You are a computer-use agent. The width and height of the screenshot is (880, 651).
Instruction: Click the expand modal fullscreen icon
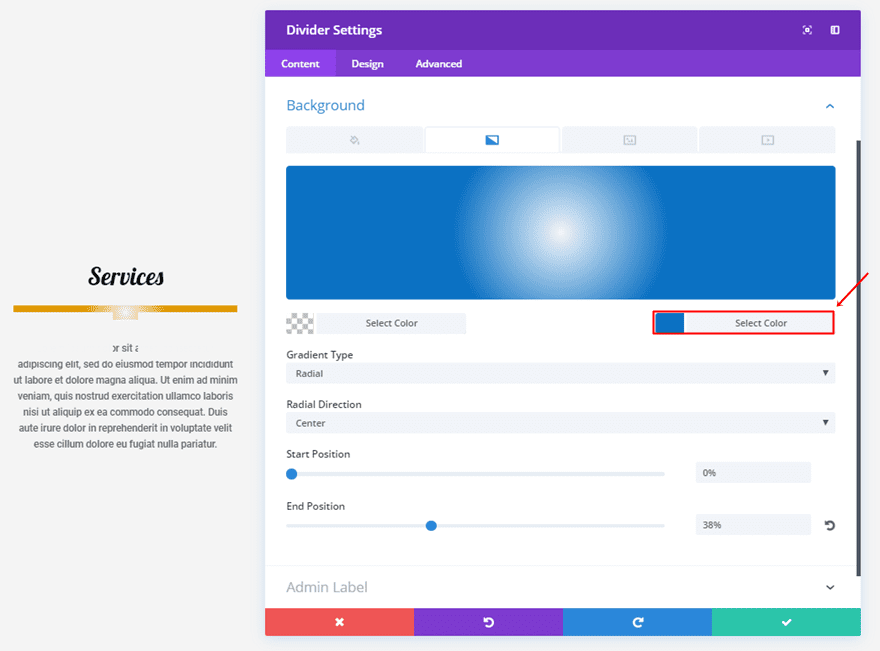(807, 30)
